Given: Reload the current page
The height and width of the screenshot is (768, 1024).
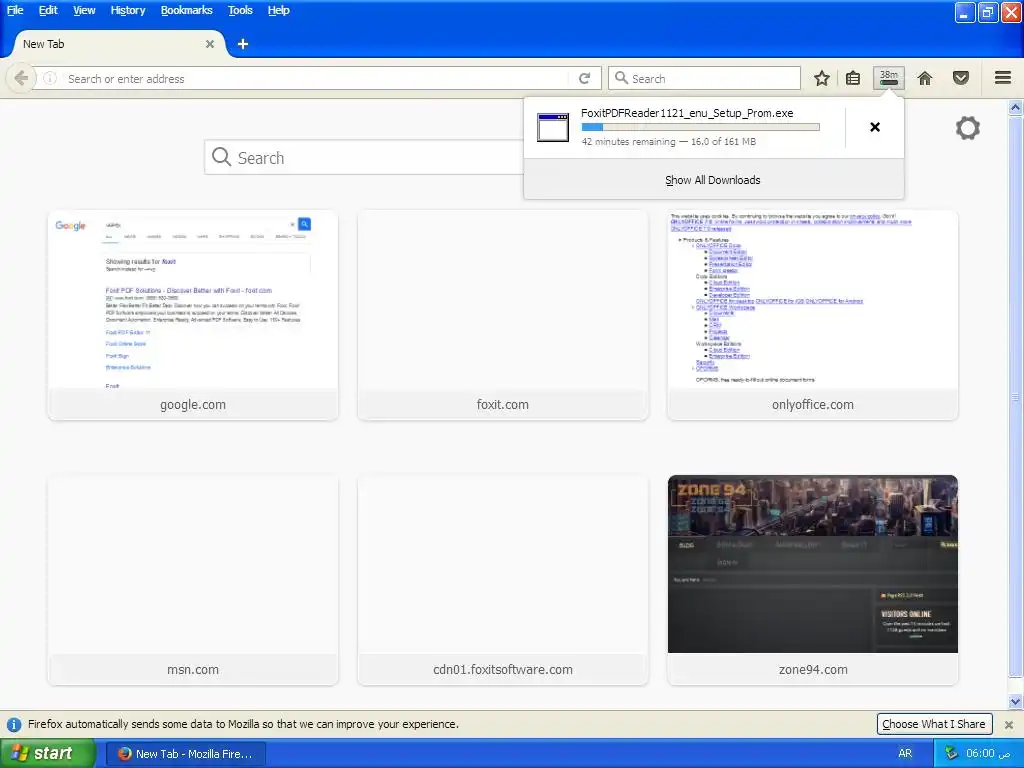Looking at the screenshot, I should 584,78.
